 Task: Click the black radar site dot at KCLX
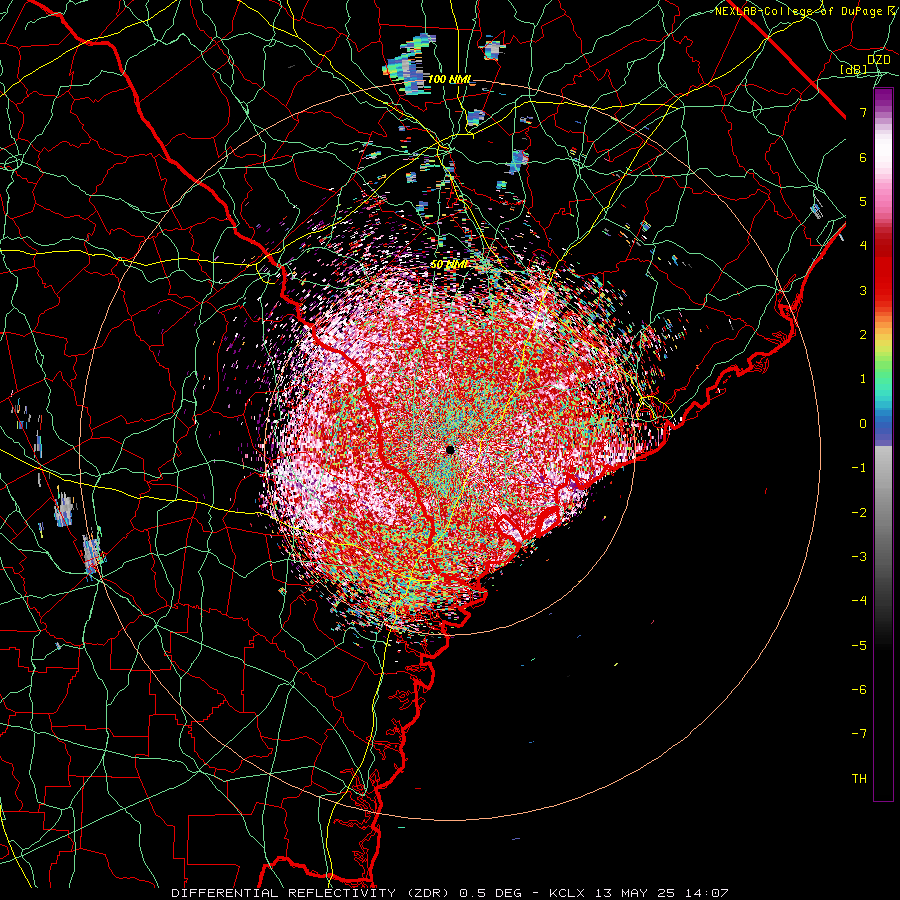450,449
